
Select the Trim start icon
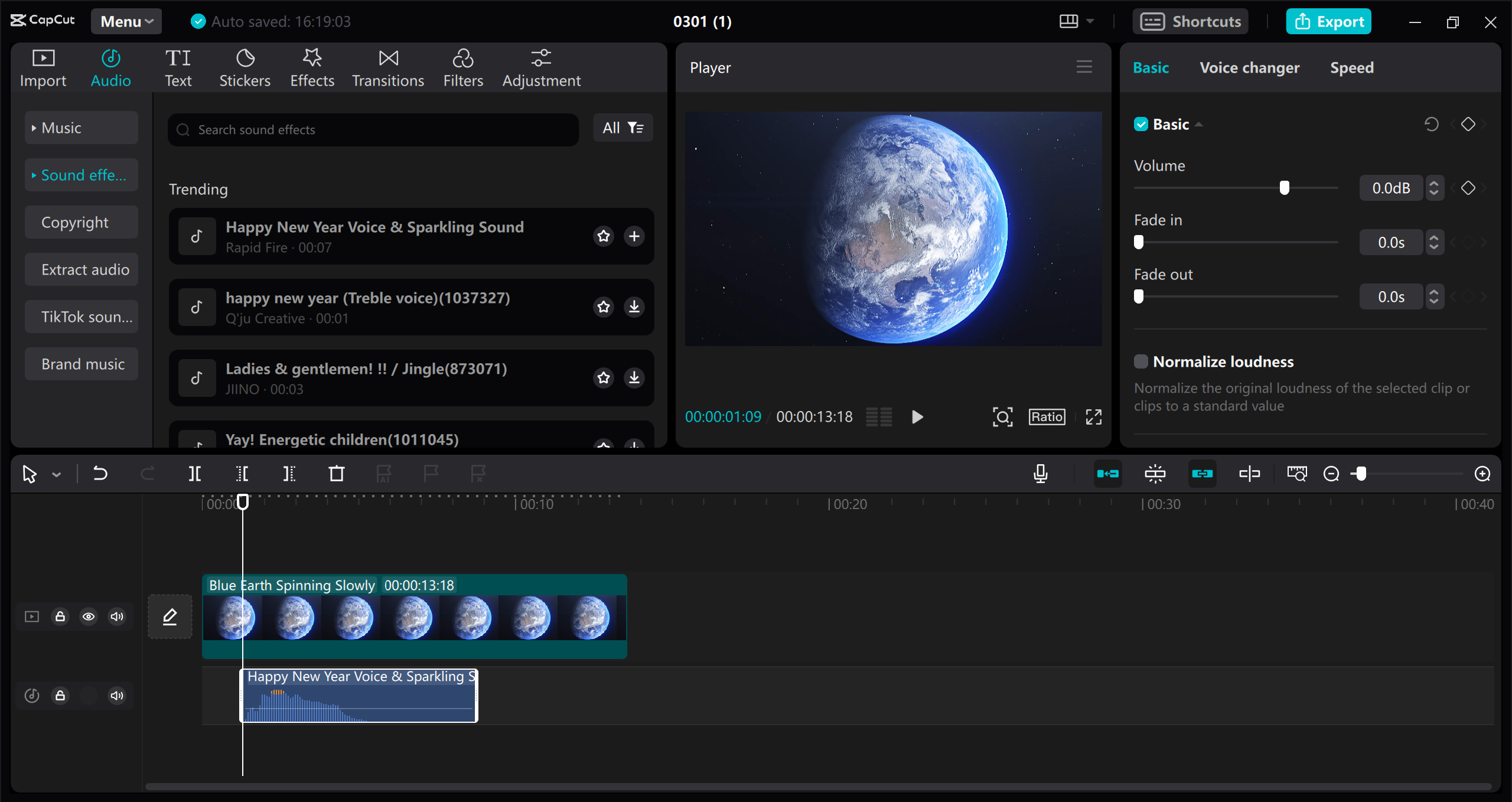243,474
